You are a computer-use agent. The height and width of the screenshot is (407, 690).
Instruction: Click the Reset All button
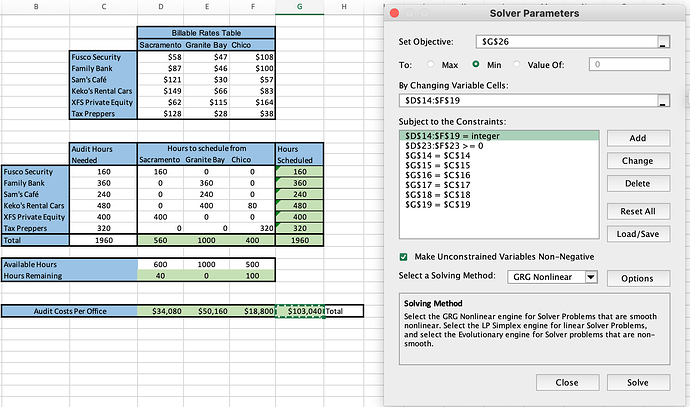pyautogui.click(x=638, y=211)
